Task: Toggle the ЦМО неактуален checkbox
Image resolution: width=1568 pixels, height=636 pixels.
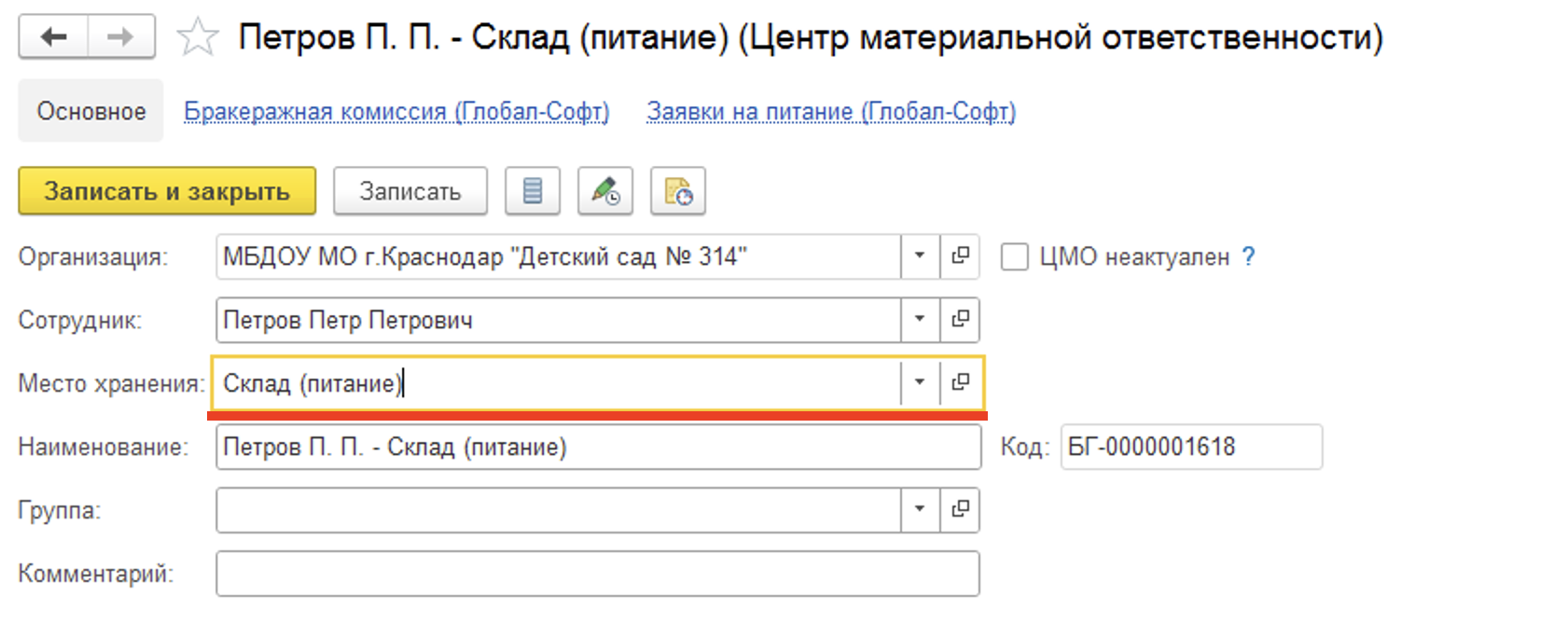Action: [1014, 257]
